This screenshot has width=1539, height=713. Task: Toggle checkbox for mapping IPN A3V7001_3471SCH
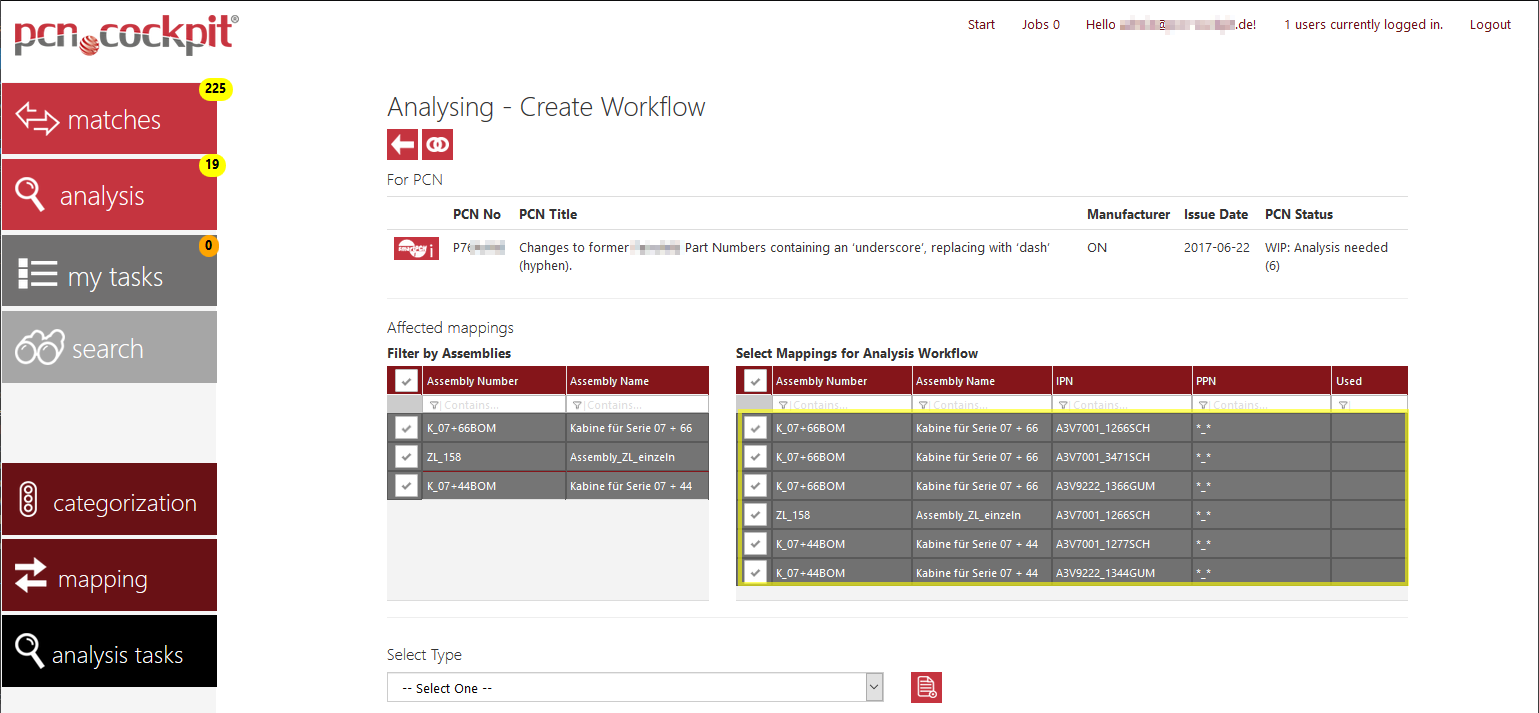(x=755, y=457)
